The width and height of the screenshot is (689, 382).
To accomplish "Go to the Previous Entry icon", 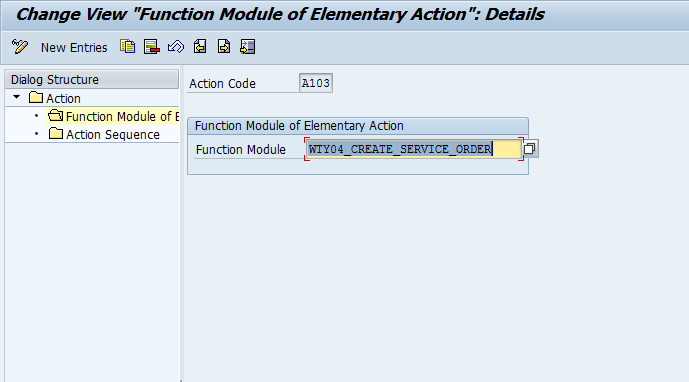I will tap(200, 47).
